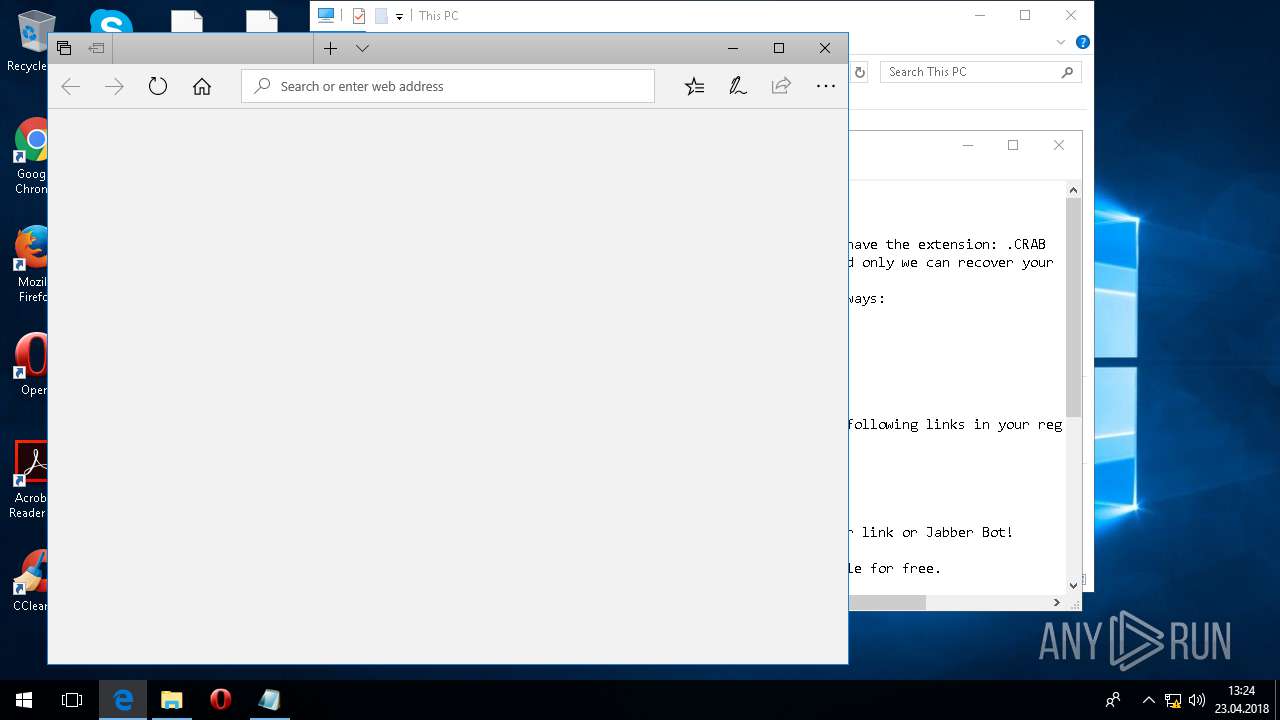
Task: Share the page from Edge toolbar
Action: 781,86
